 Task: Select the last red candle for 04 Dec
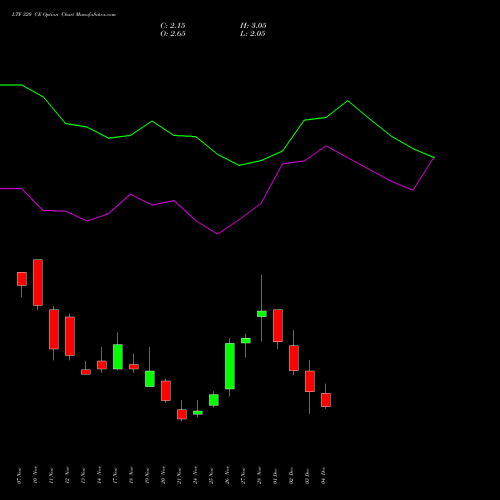pyautogui.click(x=326, y=400)
